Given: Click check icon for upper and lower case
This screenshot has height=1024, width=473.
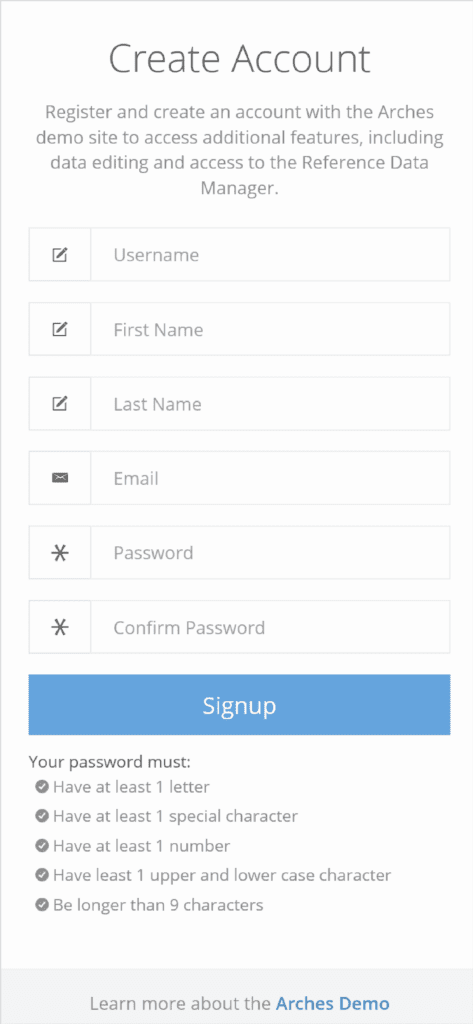Looking at the screenshot, I should coord(42,875).
